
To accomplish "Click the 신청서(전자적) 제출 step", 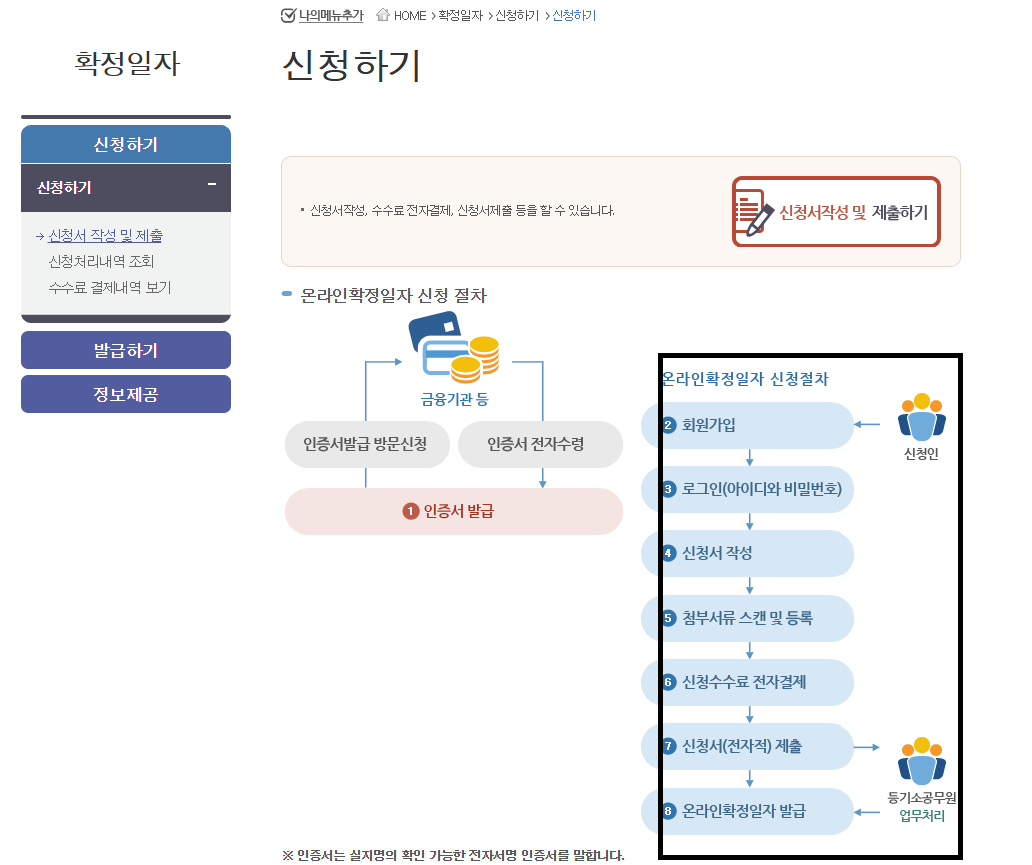I will point(747,746).
